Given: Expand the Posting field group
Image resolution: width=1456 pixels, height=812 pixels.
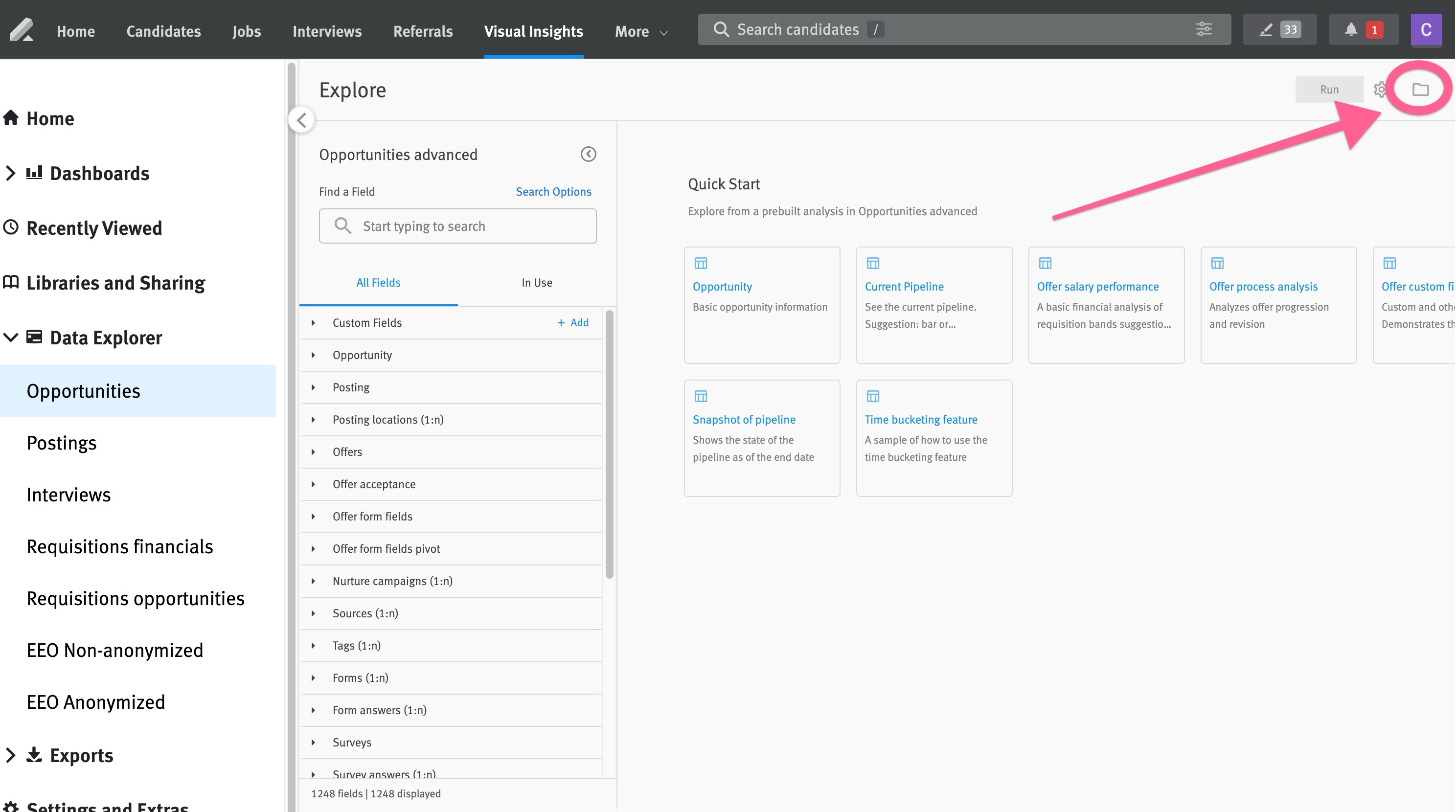Looking at the screenshot, I should 313,387.
